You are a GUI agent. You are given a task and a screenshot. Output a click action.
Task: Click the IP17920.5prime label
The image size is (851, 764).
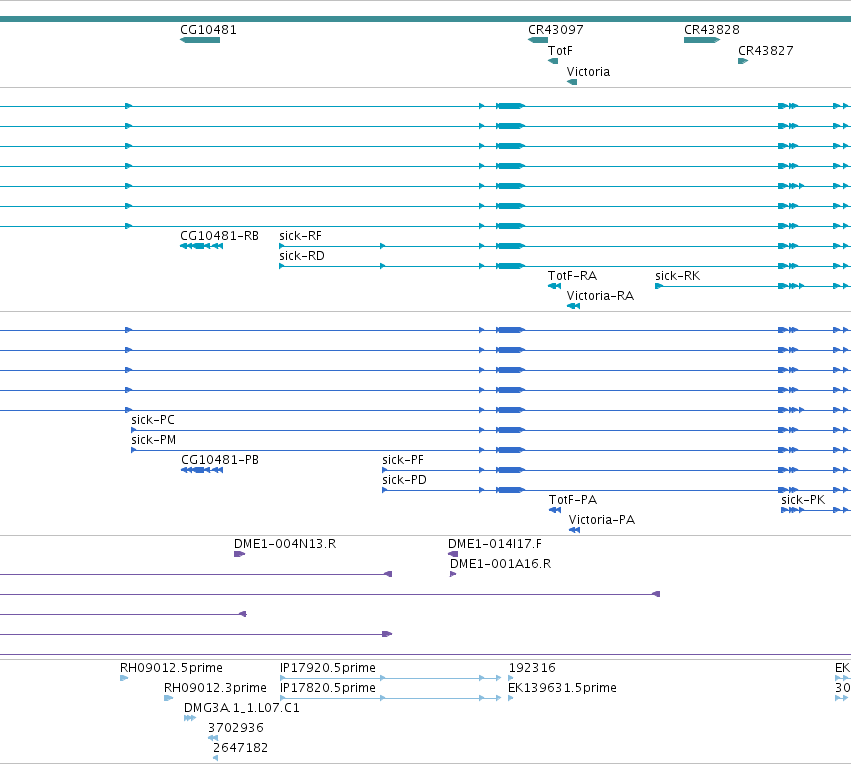pyautogui.click(x=327, y=667)
